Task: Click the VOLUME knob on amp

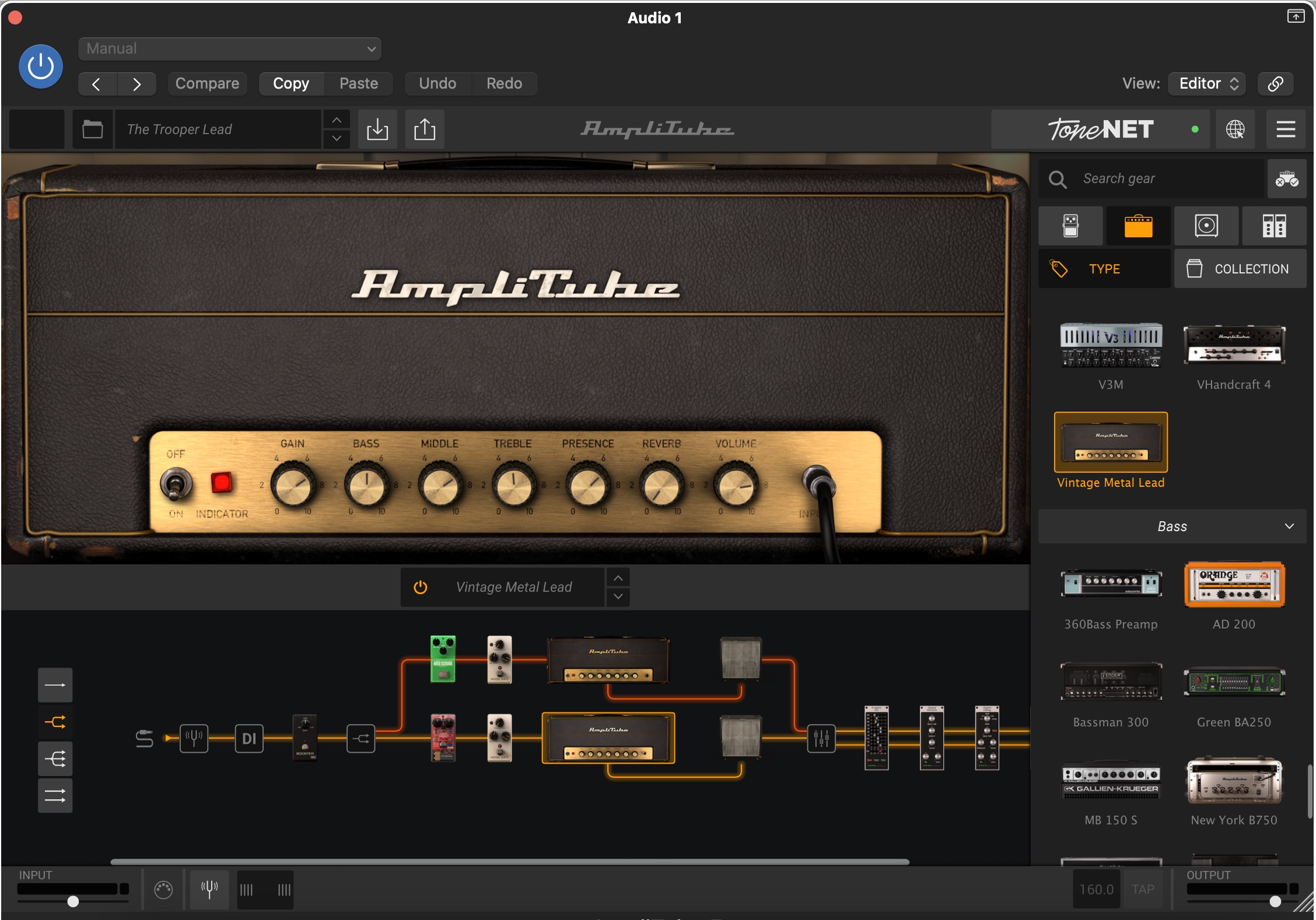Action: (736, 486)
